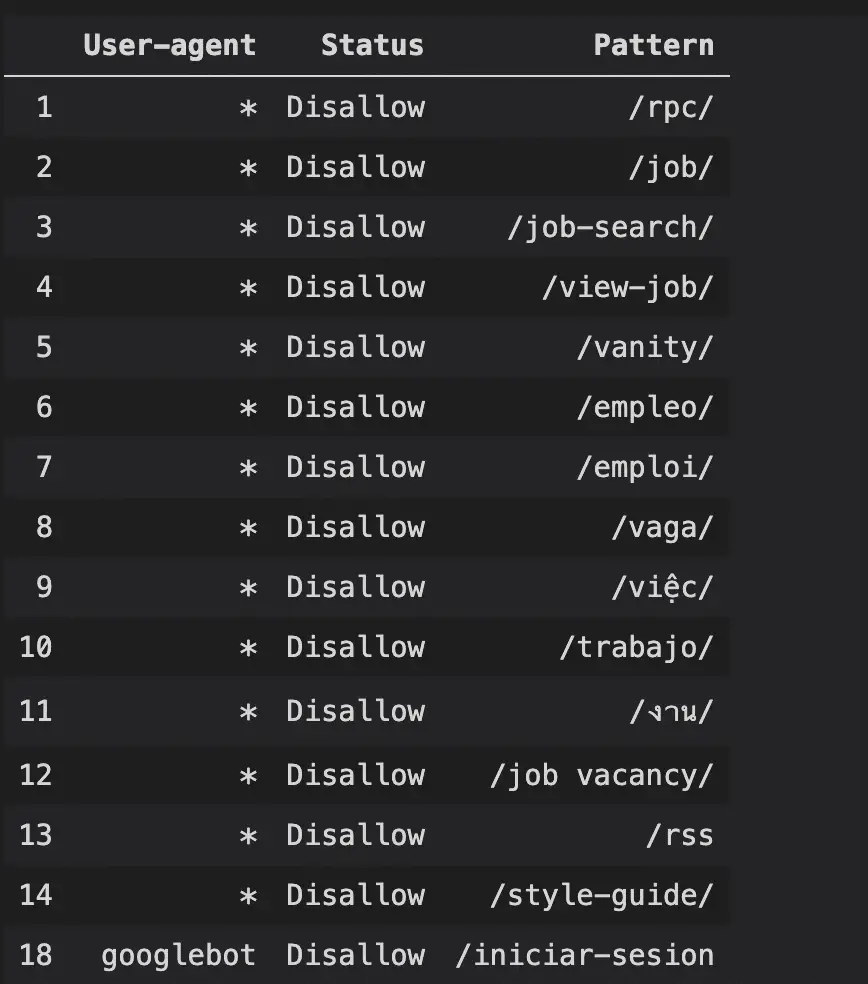868x984 pixels.
Task: Click the /view-job/ pattern entry
Action: 628,288
